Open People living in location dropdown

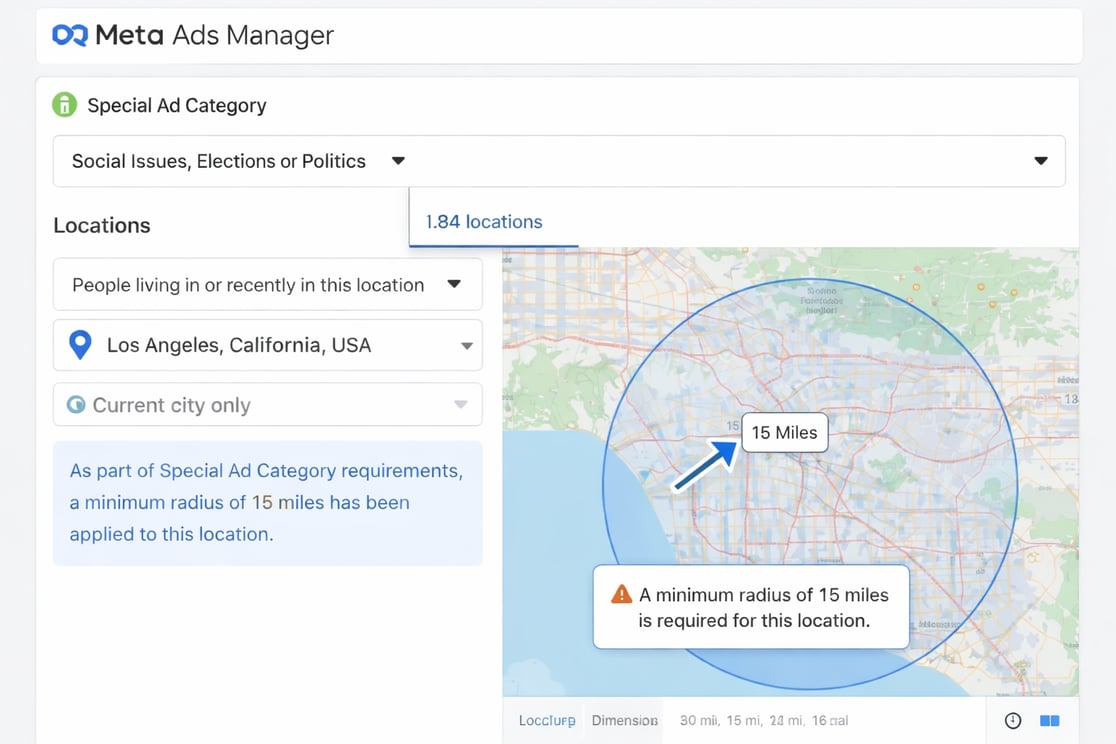pos(454,285)
